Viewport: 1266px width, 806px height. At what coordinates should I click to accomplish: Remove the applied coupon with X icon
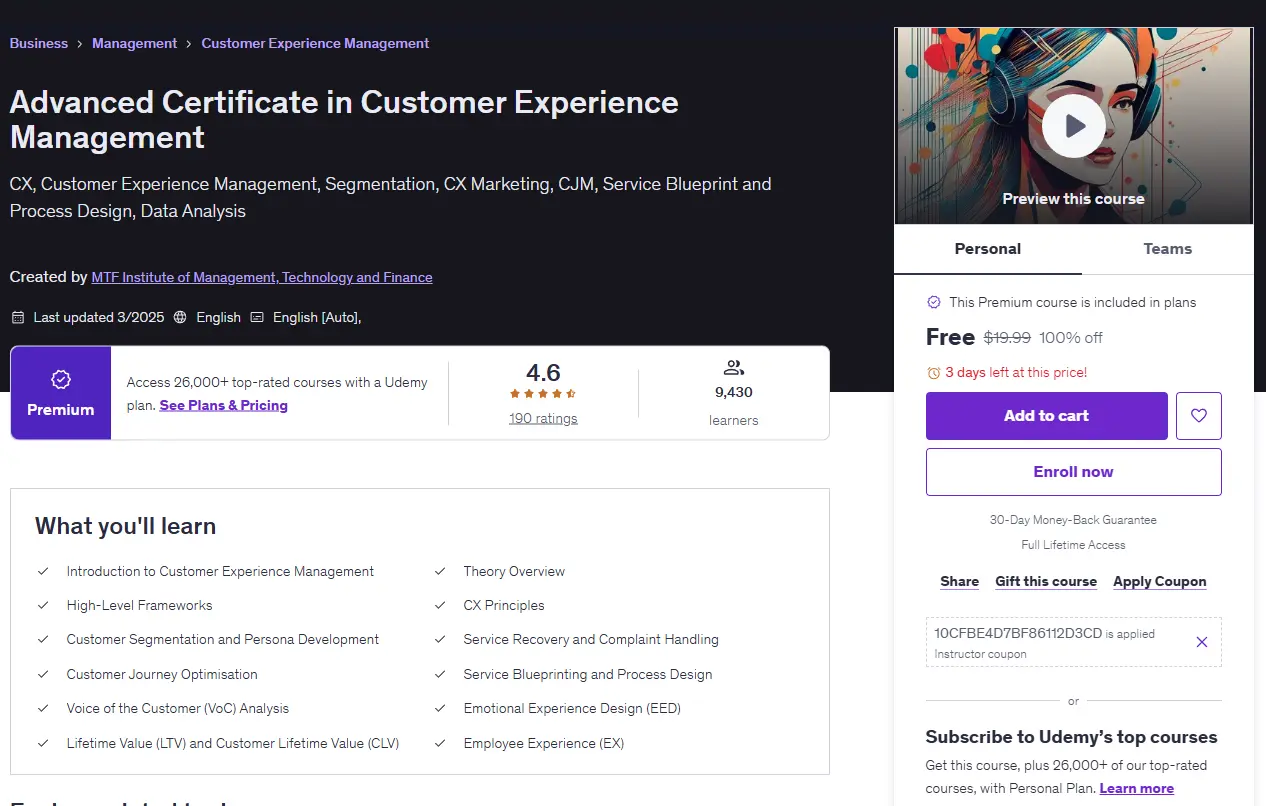1202,642
